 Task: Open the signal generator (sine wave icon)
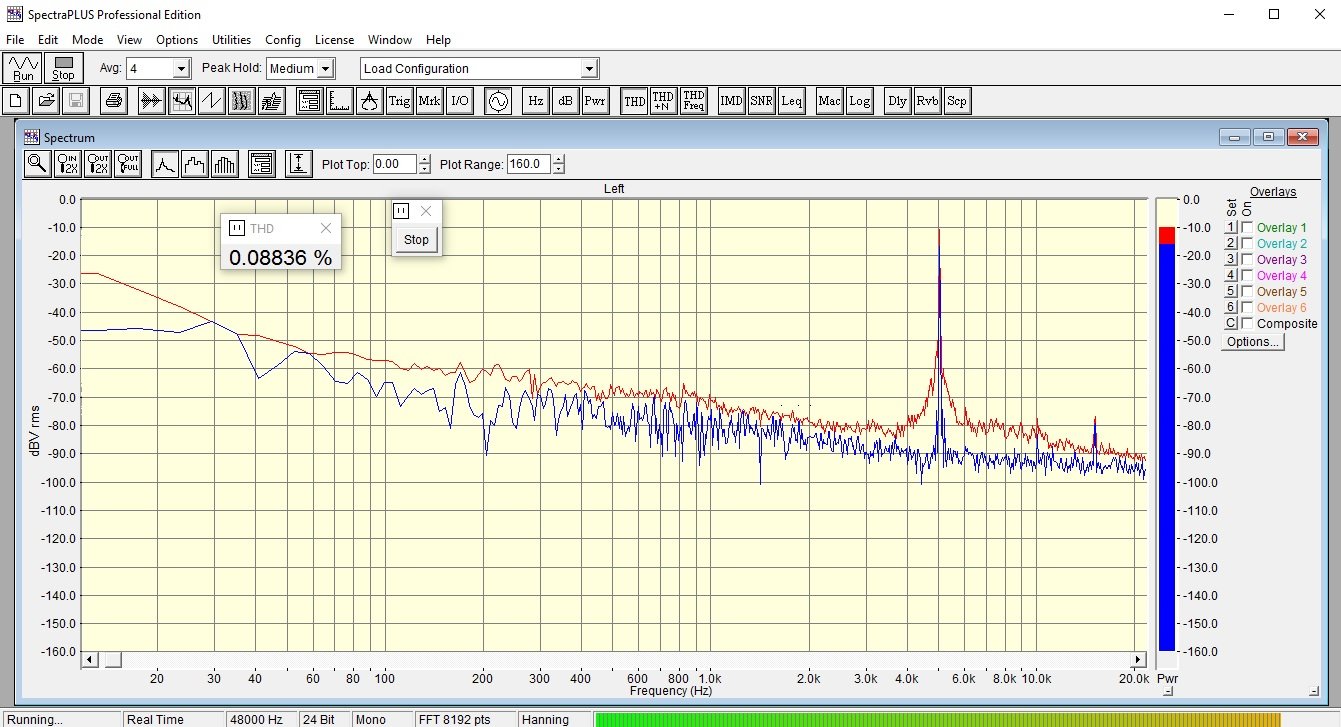[498, 101]
